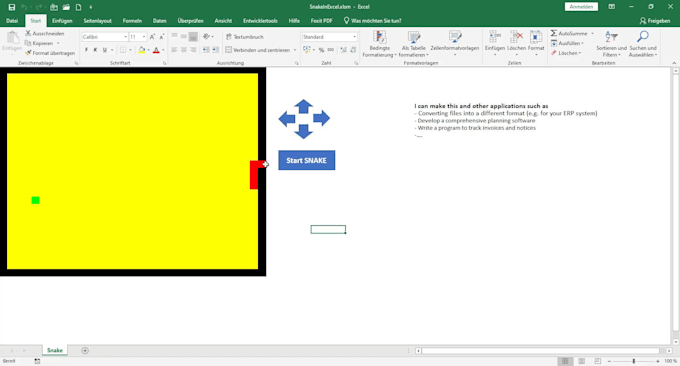Apply thousands separator 000 style
The width and height of the screenshot is (680, 366).
coord(331,50)
